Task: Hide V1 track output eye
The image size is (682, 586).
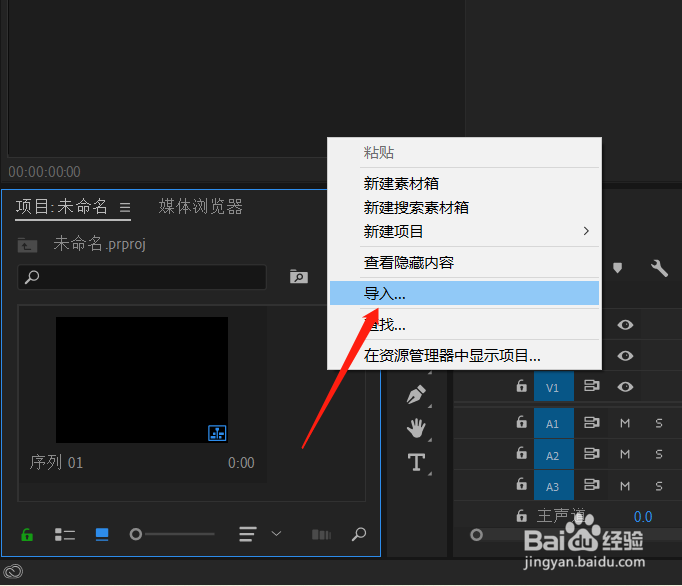Action: 625,387
